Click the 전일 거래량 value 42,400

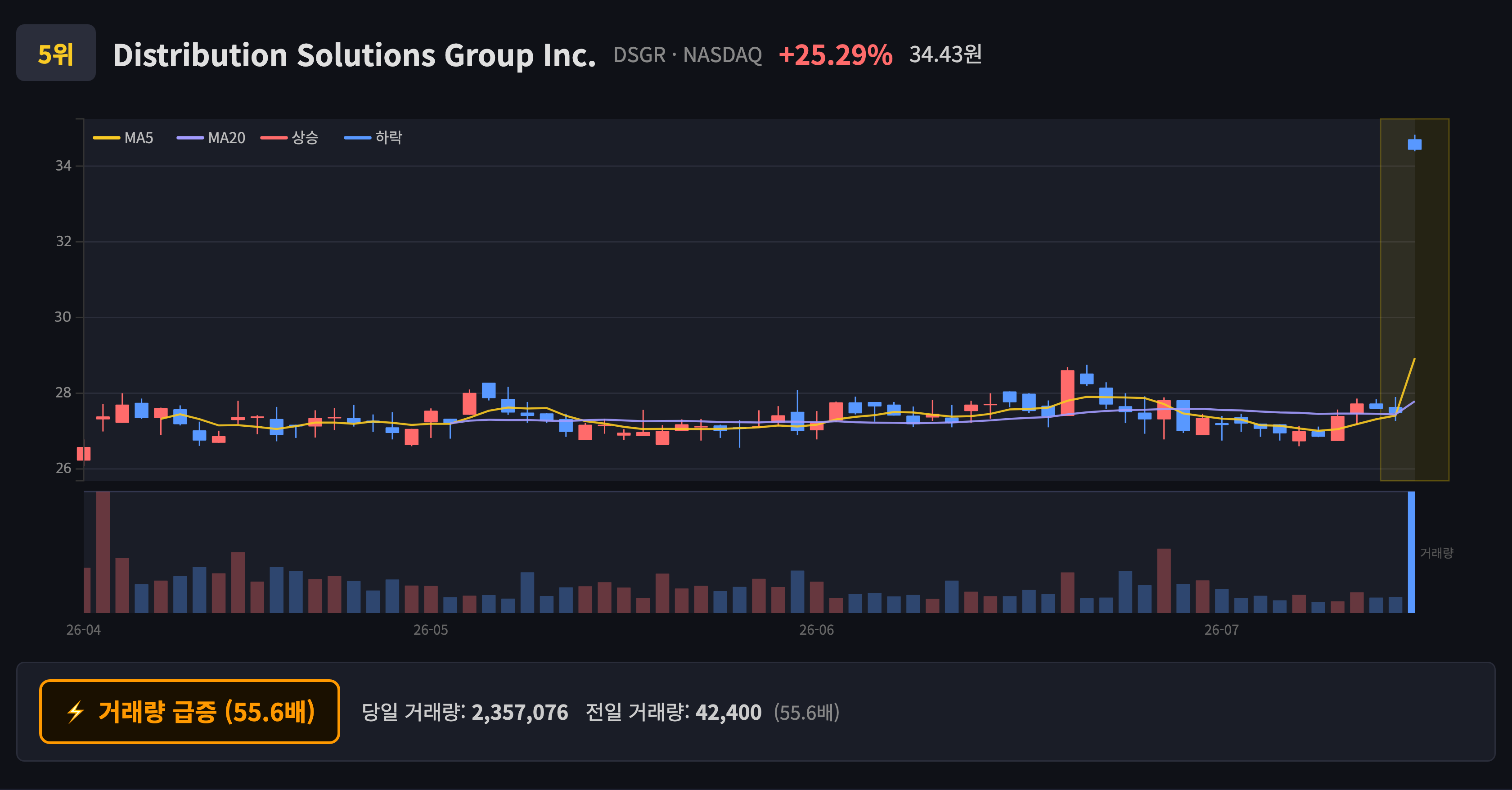[729, 713]
